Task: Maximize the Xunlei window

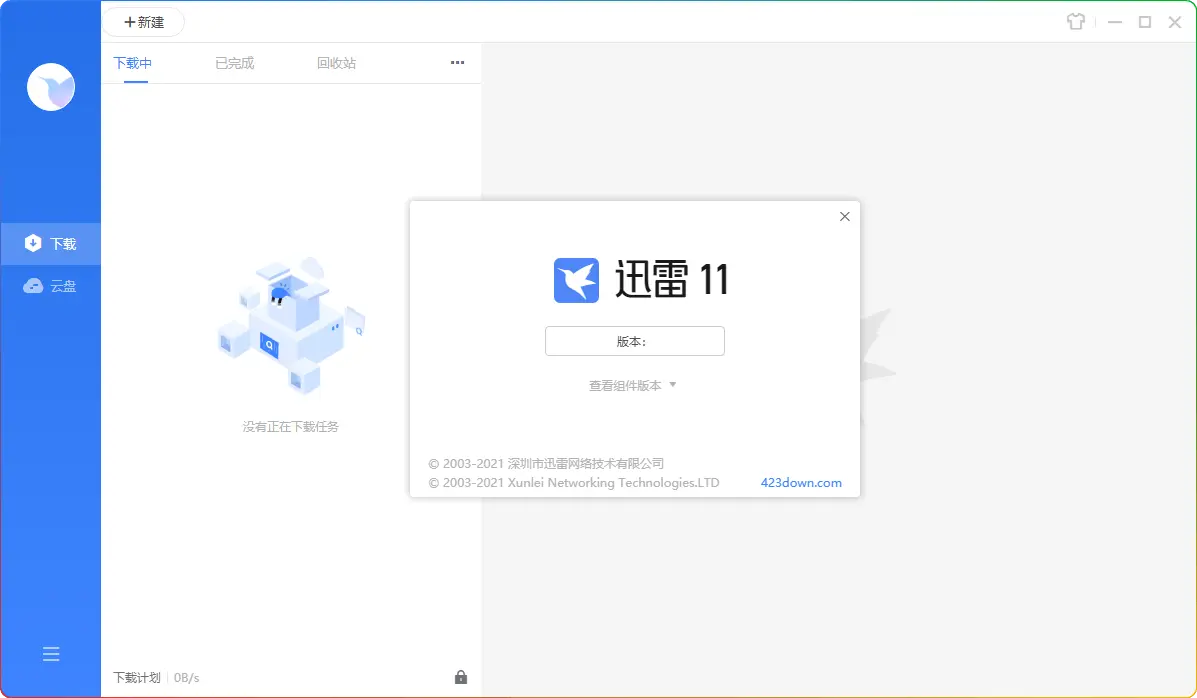Action: coord(1145,22)
